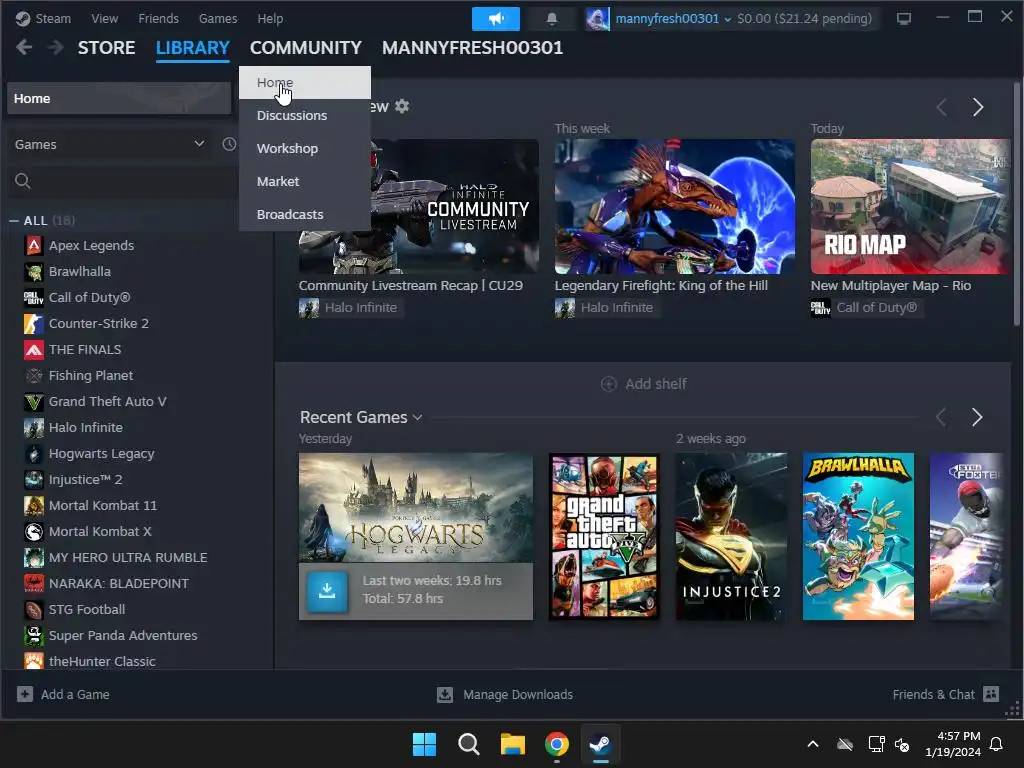The width and height of the screenshot is (1024, 768).
Task: Open the Legendary Firefight news thumbnail
Action: [x=675, y=206]
